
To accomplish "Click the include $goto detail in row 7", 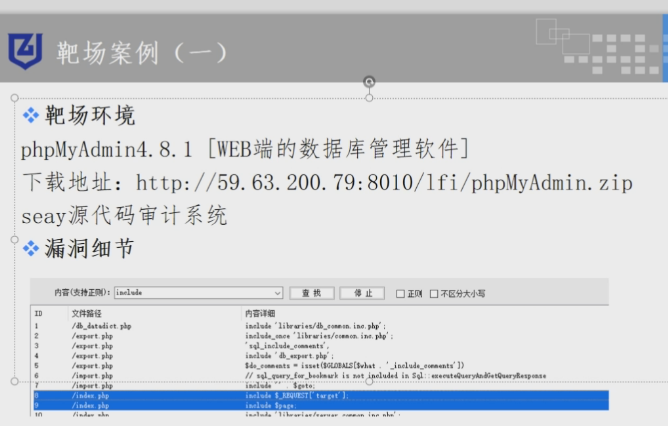I will [x=280, y=386].
